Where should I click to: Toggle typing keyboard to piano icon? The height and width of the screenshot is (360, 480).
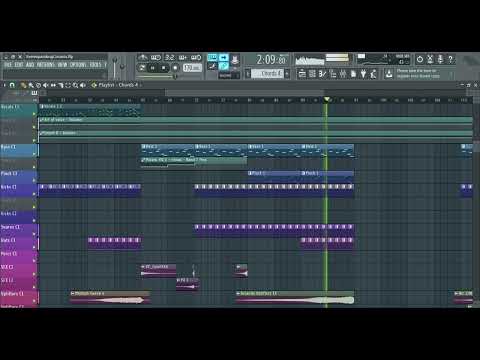(x=212, y=57)
